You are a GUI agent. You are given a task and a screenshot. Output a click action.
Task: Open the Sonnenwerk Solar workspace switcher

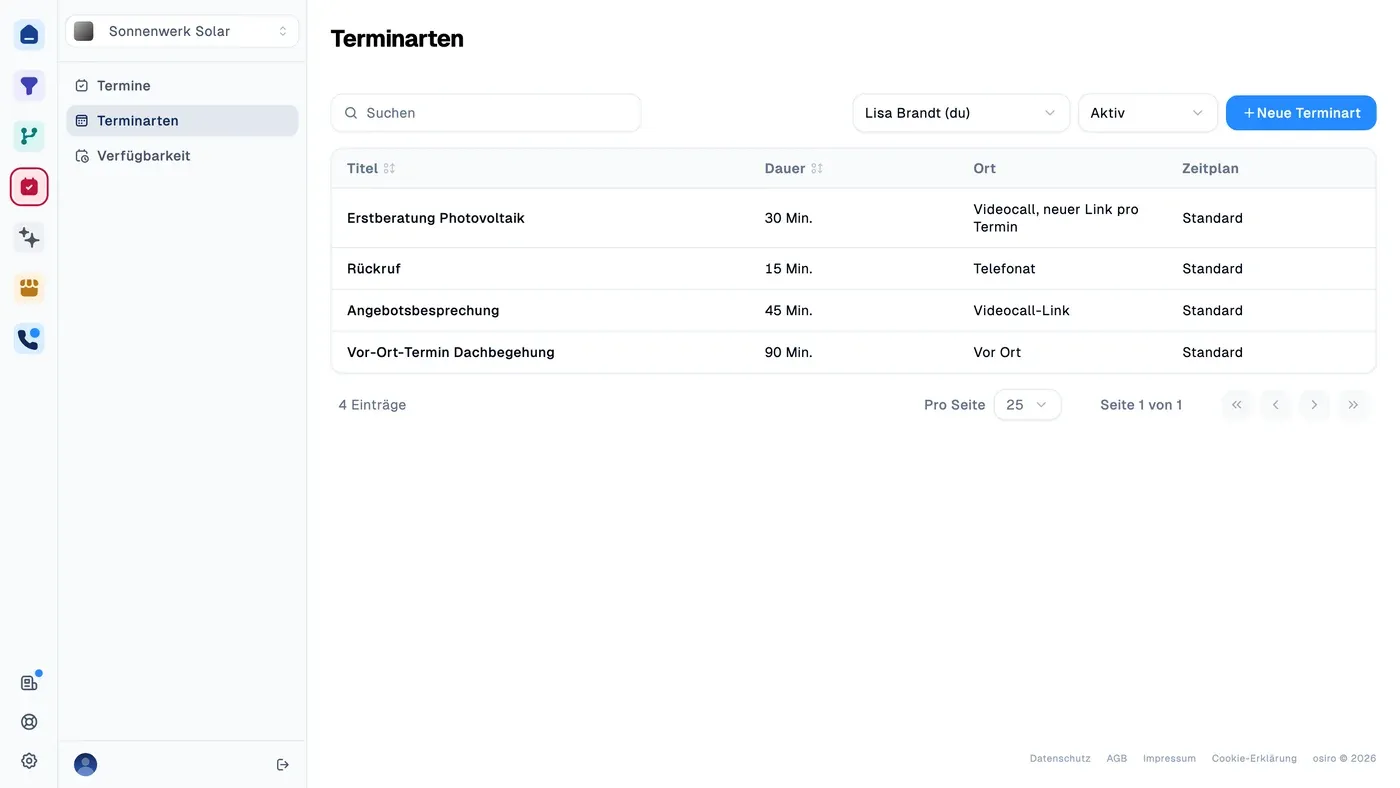point(182,31)
